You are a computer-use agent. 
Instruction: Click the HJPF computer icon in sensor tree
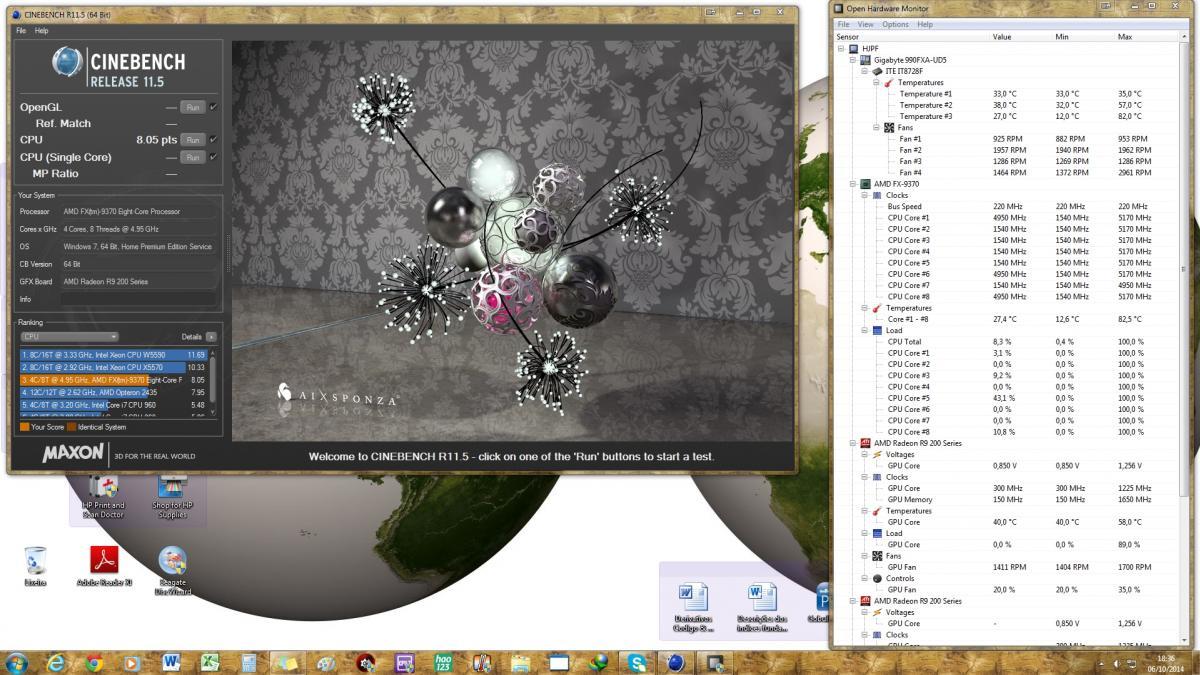coord(853,48)
